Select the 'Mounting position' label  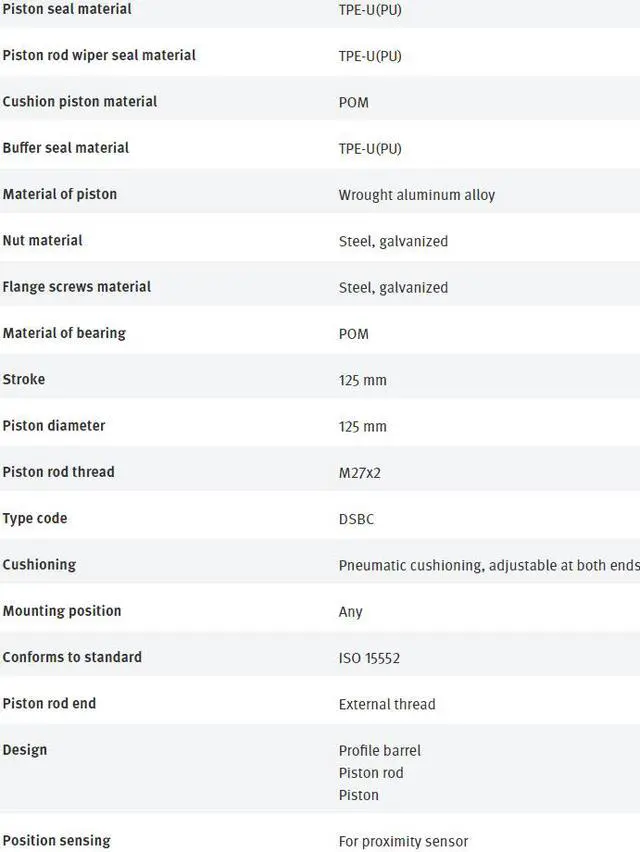tap(62, 611)
